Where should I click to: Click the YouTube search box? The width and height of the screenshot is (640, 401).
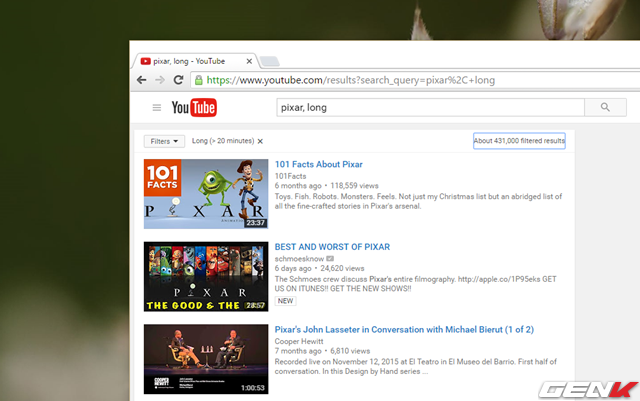[x=430, y=107]
